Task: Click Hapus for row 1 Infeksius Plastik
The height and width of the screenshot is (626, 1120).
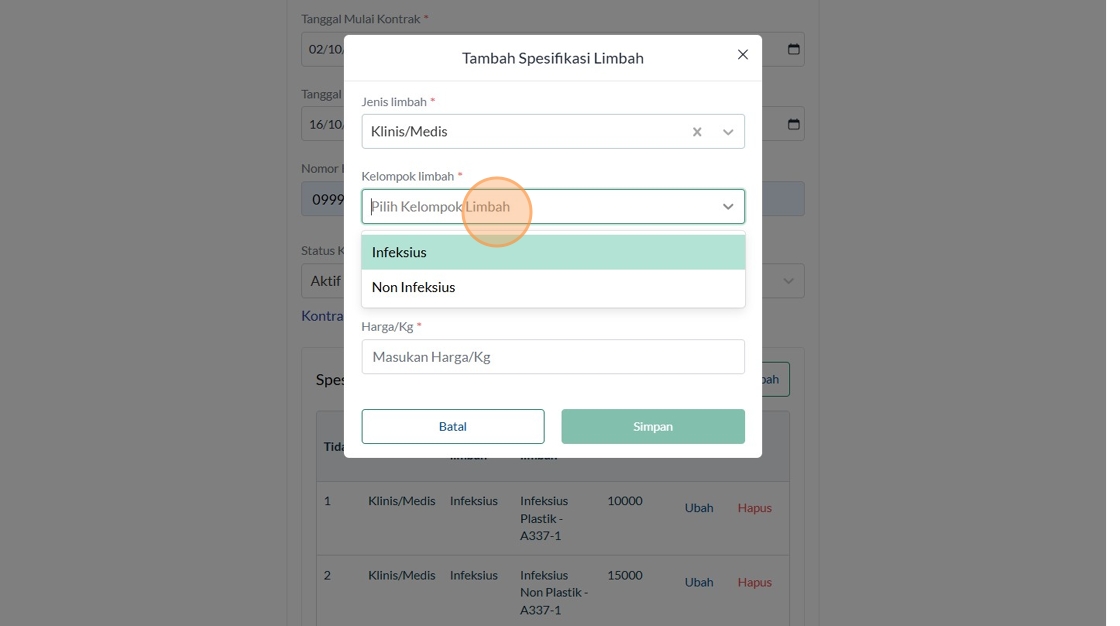Action: 755,508
